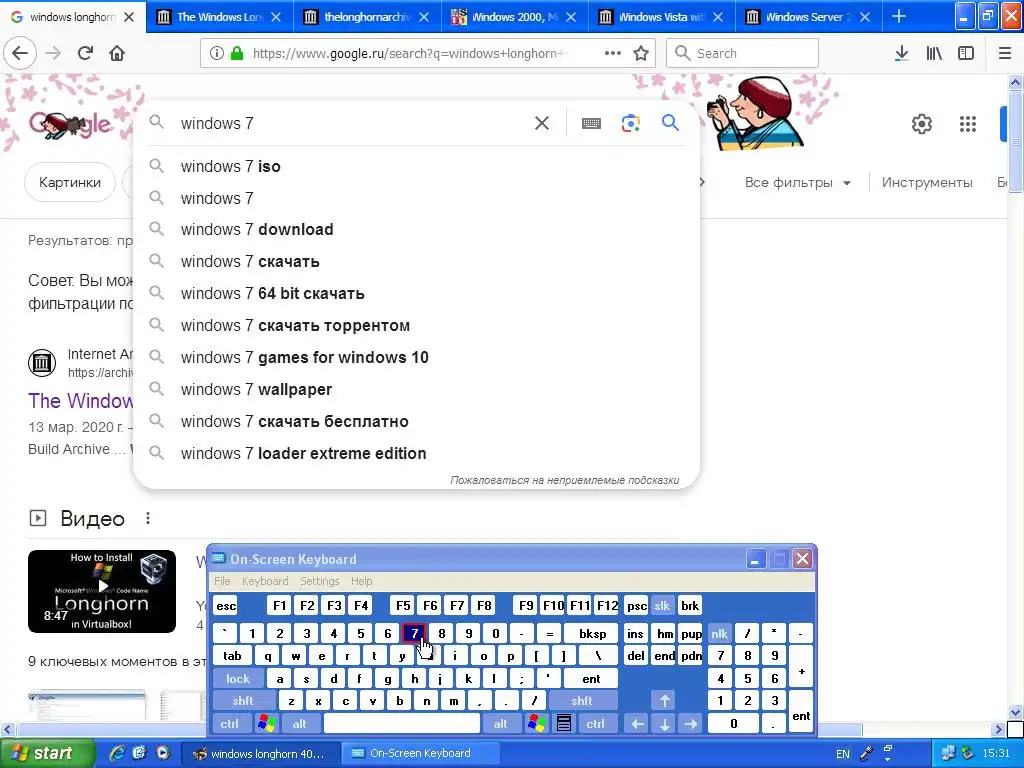The height and width of the screenshot is (768, 1024).
Task: Click Windows logo key on On-Screen Keyboard left
Action: pyautogui.click(x=266, y=724)
